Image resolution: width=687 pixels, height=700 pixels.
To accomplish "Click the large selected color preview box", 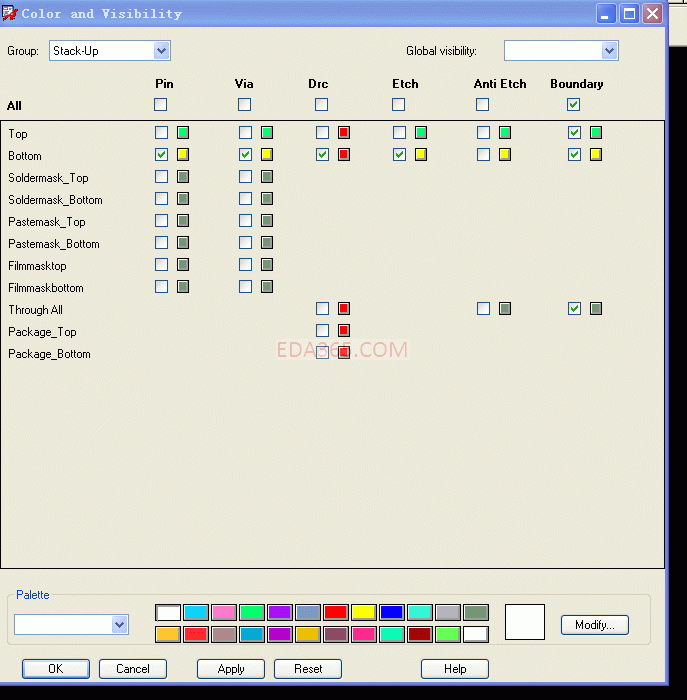I will click(525, 622).
